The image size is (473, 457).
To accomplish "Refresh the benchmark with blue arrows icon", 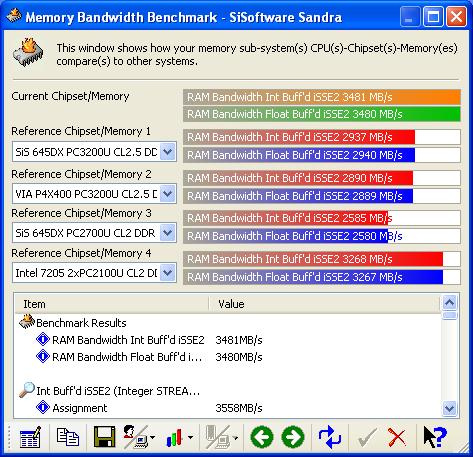I will point(330,437).
